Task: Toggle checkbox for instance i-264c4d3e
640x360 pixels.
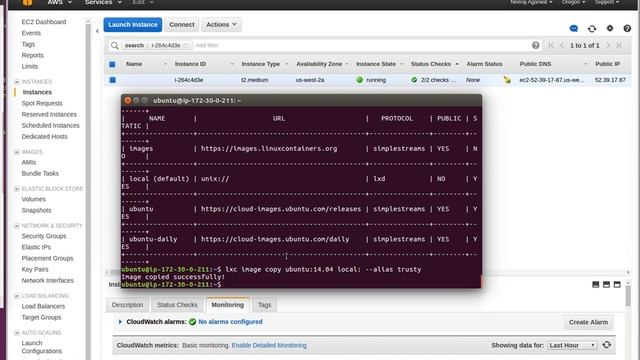Action: [x=113, y=80]
